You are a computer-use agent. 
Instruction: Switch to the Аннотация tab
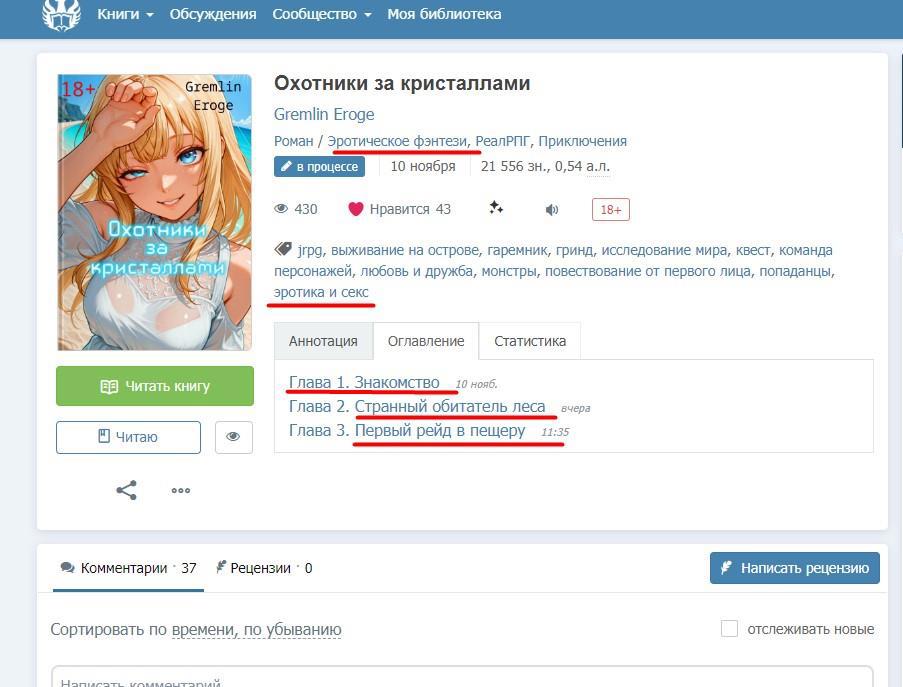(323, 341)
